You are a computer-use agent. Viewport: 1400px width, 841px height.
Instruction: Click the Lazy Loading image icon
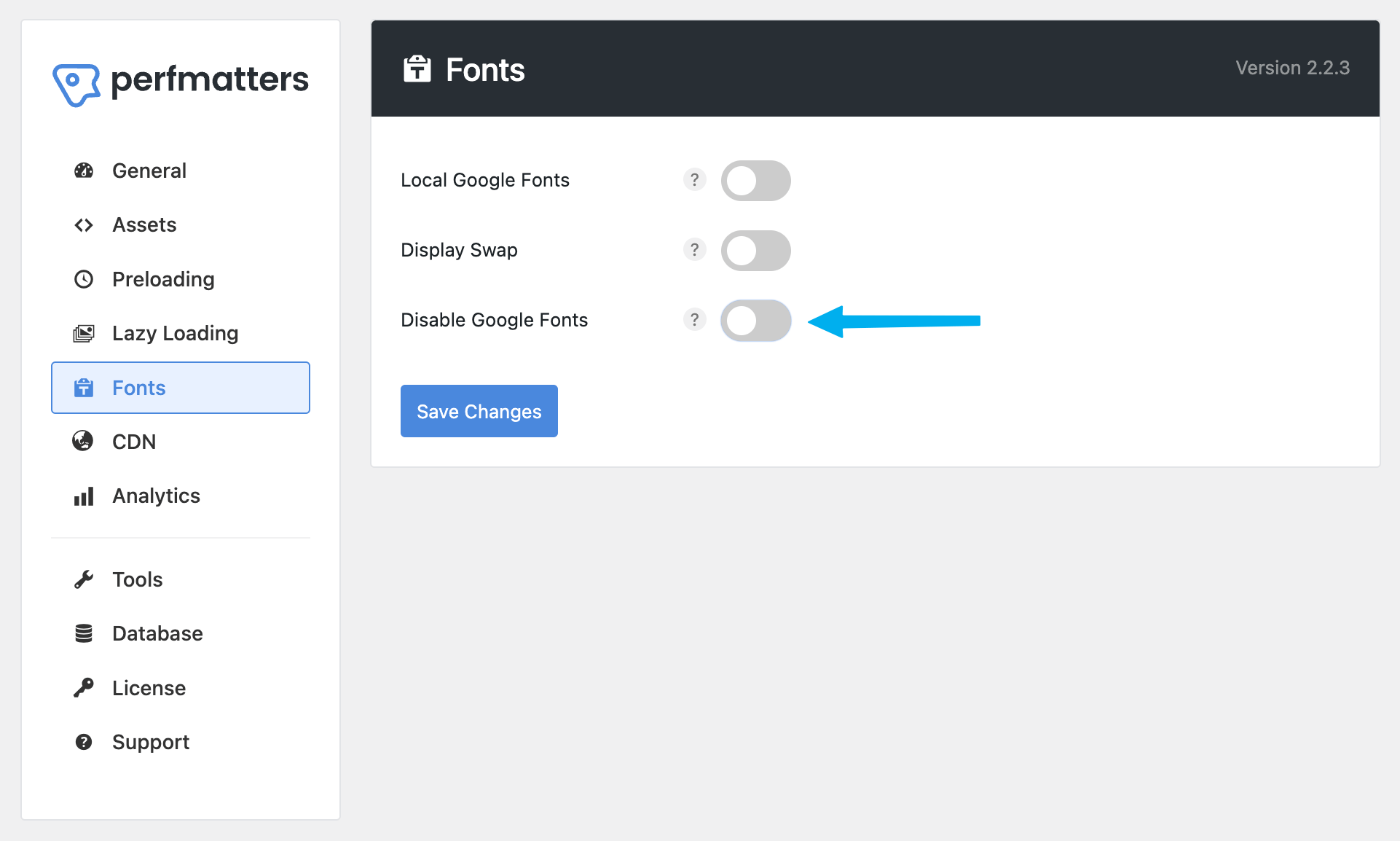point(84,333)
